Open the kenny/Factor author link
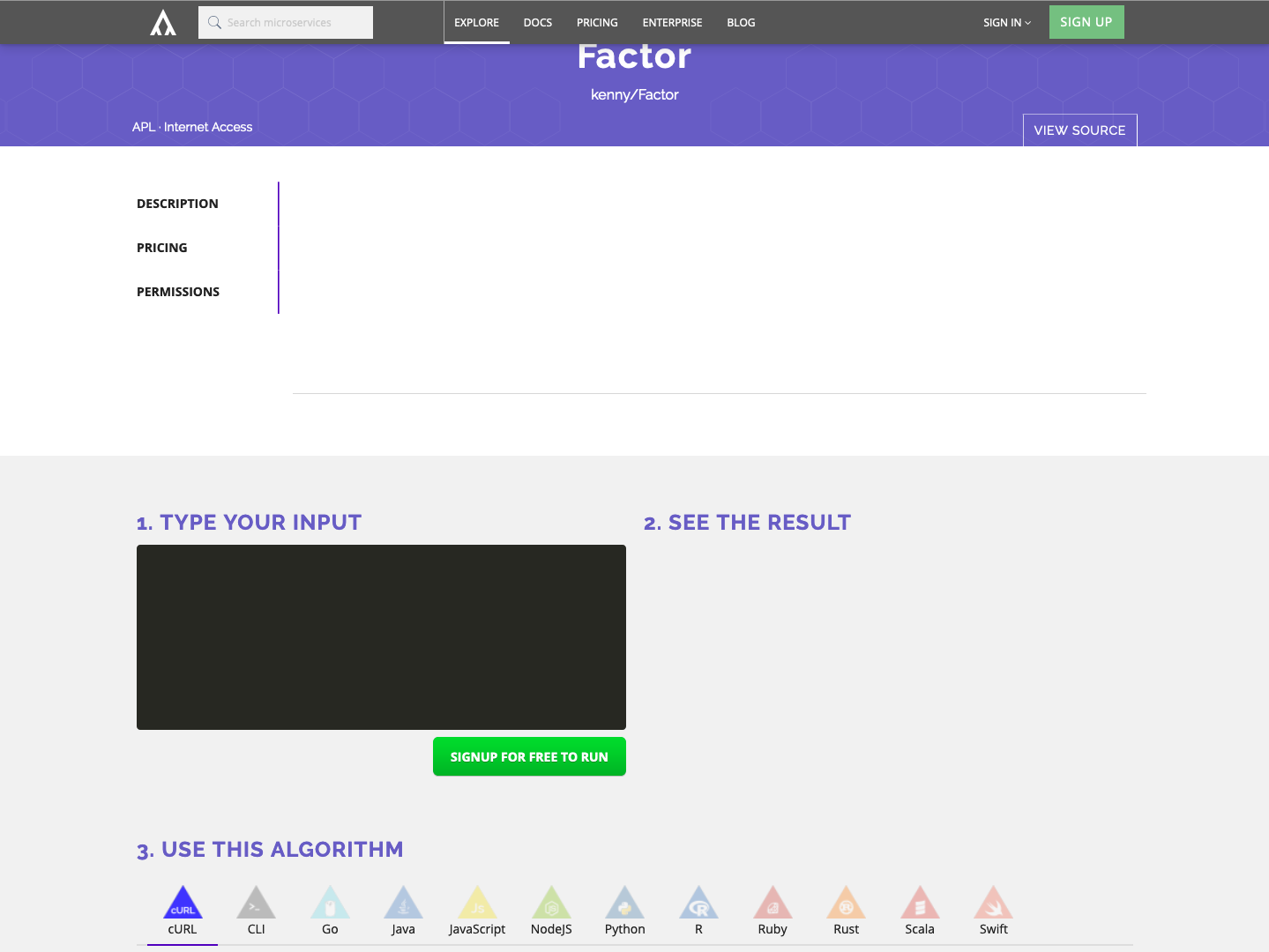Viewport: 1269px width, 952px height. pyautogui.click(x=635, y=94)
